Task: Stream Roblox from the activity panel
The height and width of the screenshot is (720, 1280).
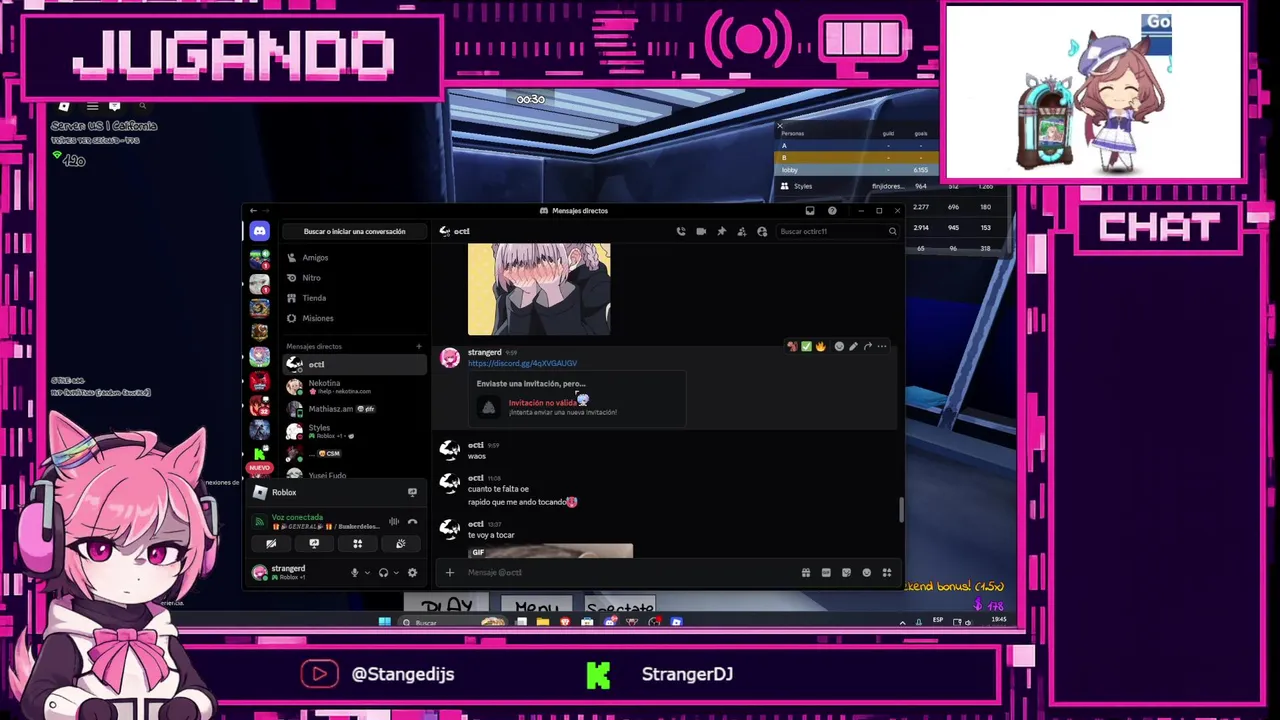Action: [x=412, y=492]
